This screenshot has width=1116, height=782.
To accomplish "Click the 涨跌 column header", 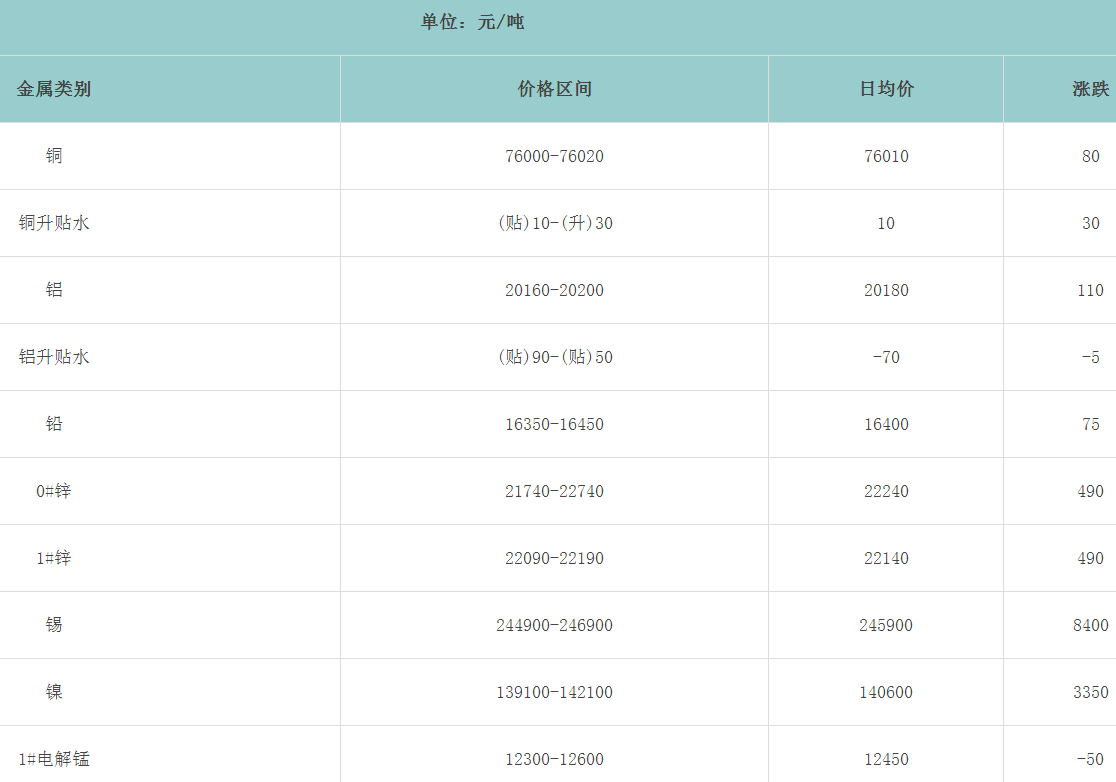I will [1090, 89].
